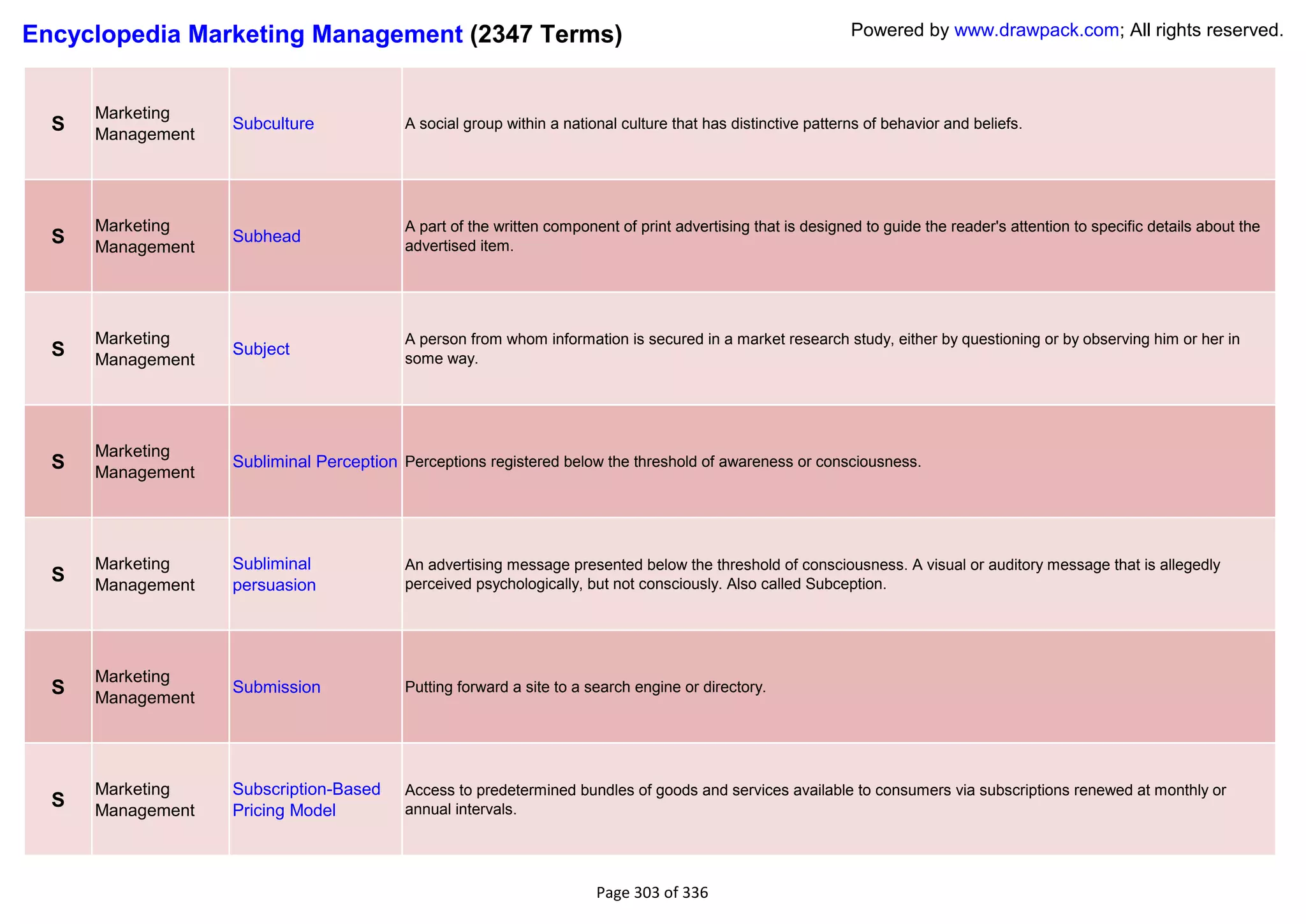Screen dimensions: 1306x924
Task: Open the Subliminal persuasion term link
Action: pos(274,575)
